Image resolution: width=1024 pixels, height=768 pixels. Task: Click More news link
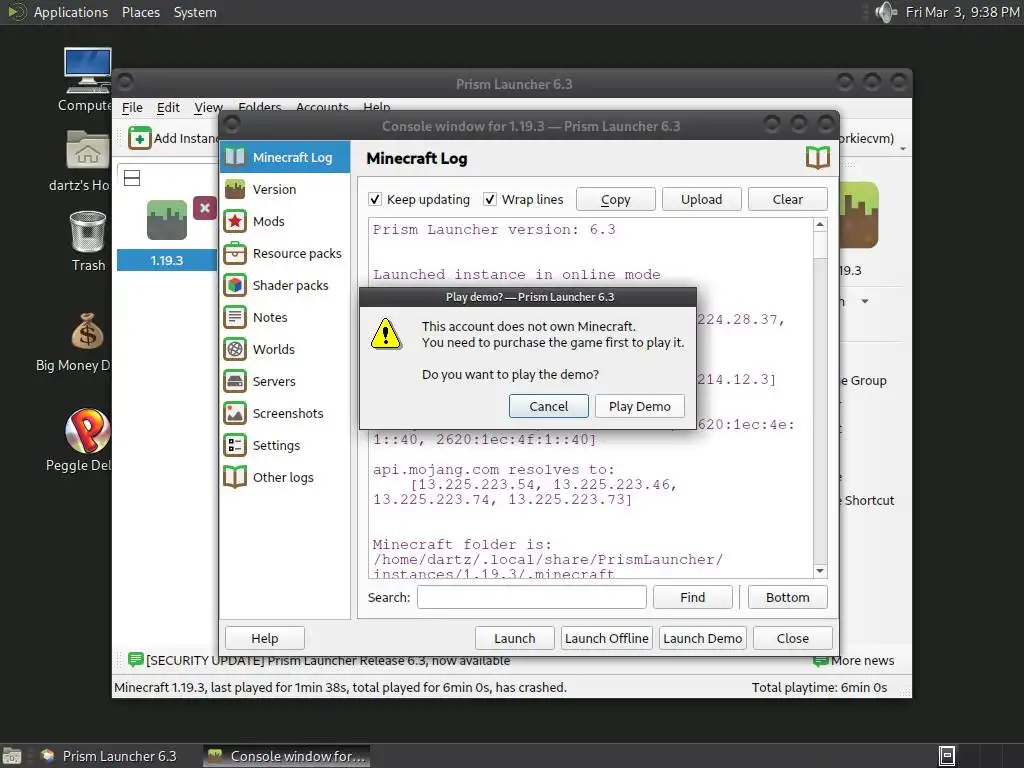862,660
